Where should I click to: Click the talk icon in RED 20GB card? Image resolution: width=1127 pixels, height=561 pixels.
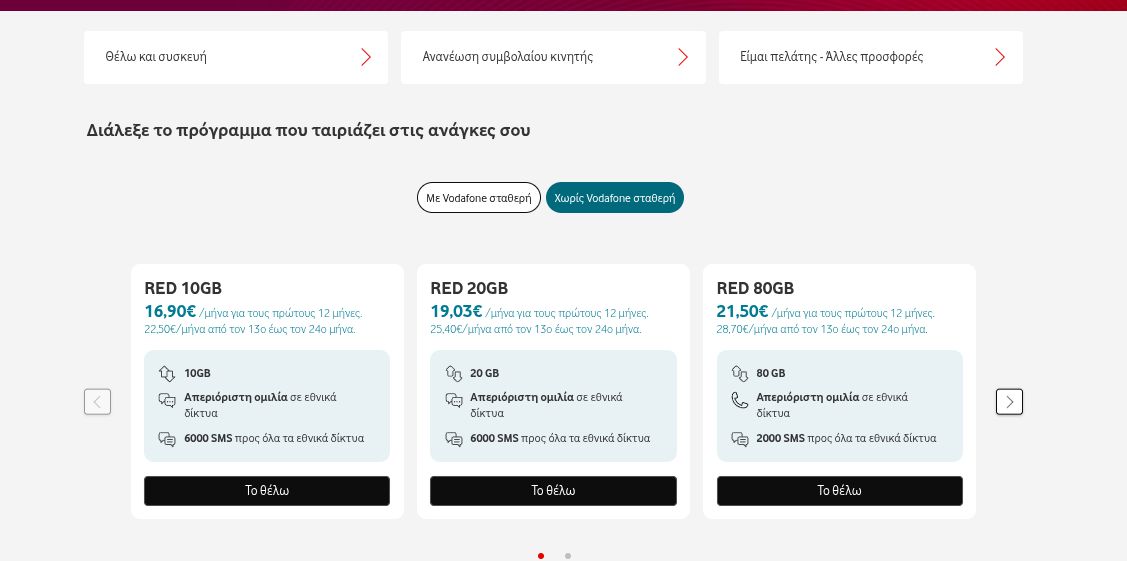[x=453, y=400]
